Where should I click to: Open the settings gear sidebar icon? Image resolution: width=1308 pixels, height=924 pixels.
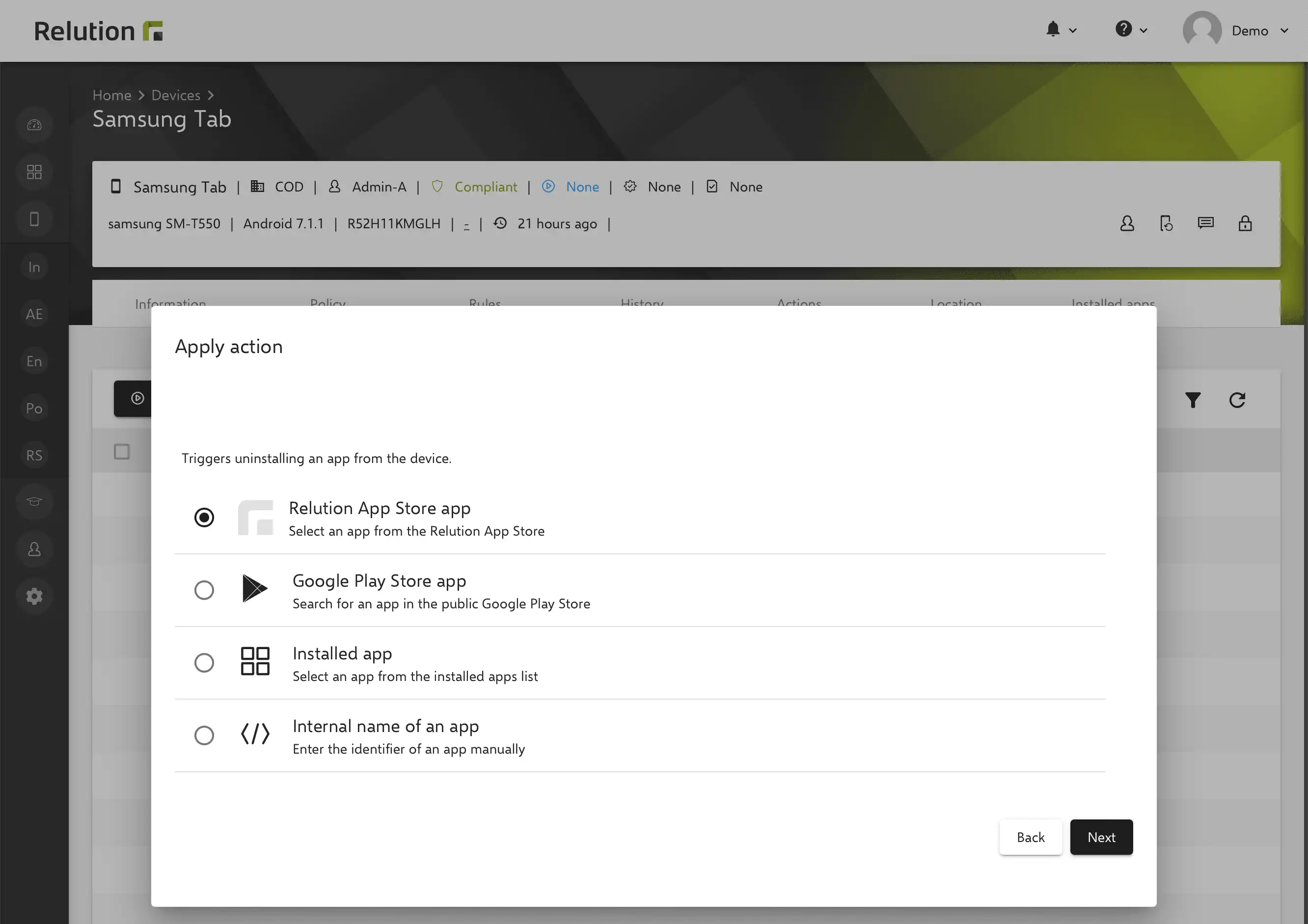click(34, 597)
